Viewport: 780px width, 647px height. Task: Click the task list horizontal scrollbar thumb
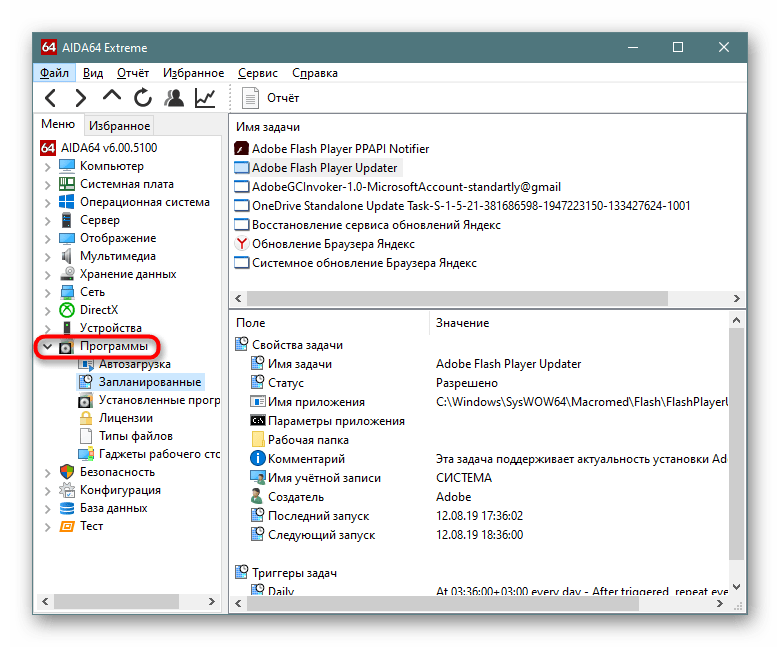pyautogui.click(x=457, y=298)
